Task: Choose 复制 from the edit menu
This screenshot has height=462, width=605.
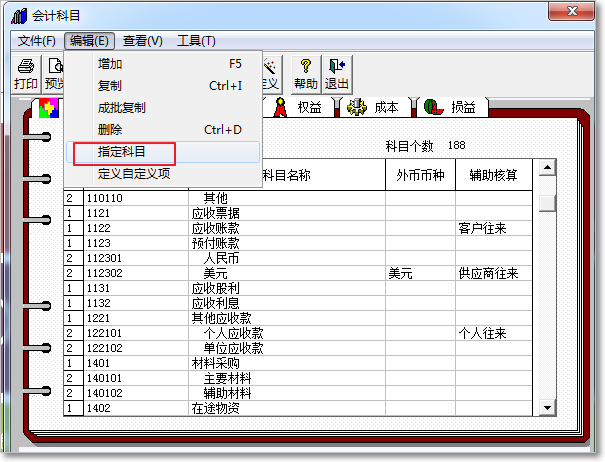Action: pos(164,85)
